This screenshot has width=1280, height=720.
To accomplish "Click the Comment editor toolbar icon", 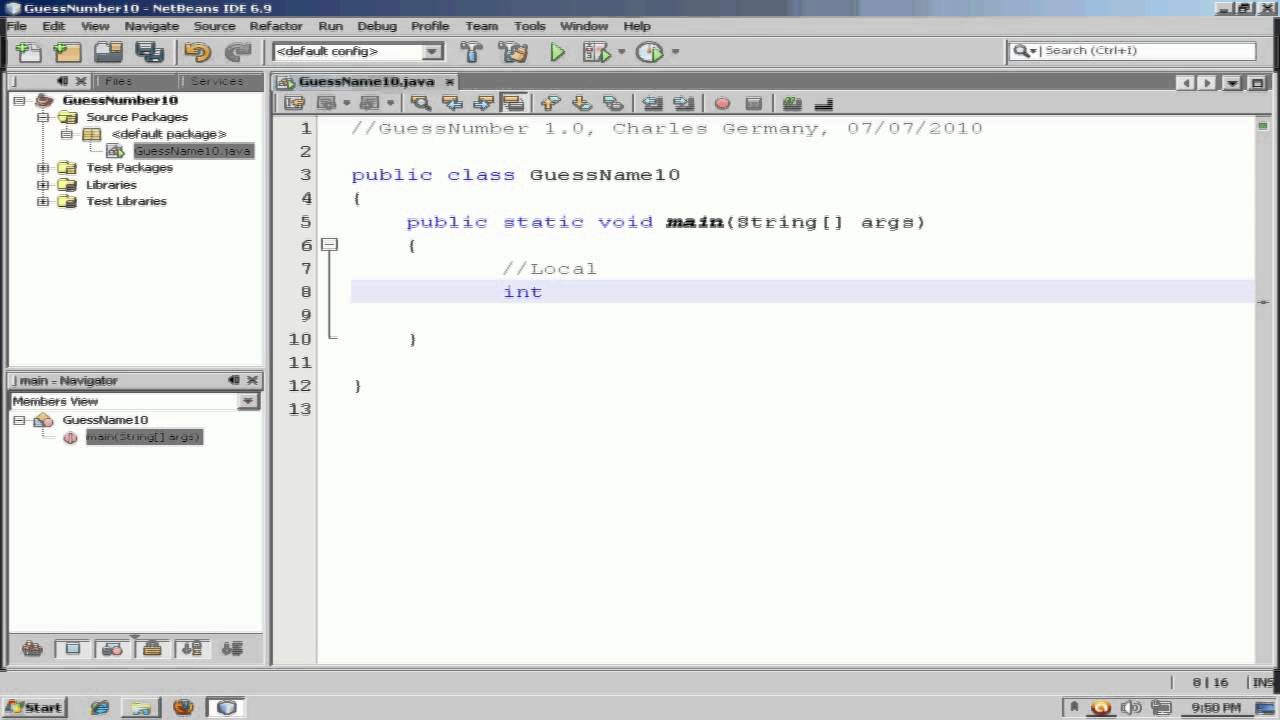I will pos(792,103).
